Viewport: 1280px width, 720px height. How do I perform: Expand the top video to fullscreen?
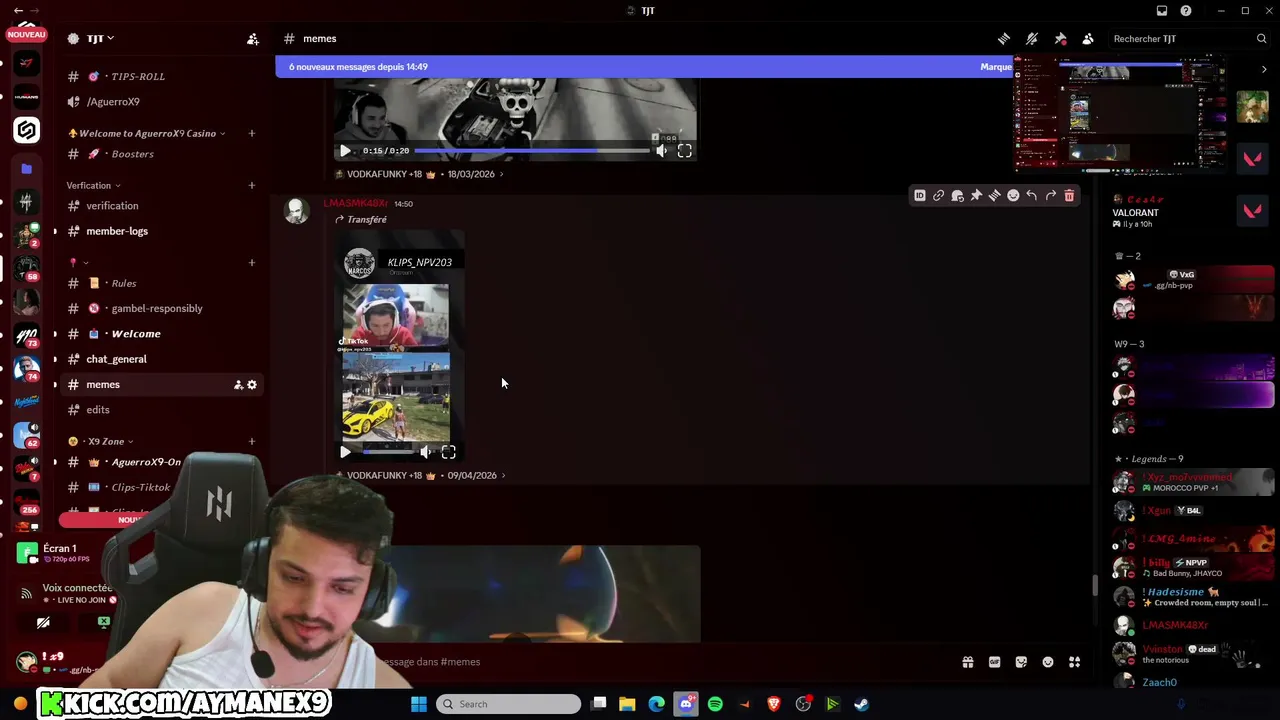(684, 151)
